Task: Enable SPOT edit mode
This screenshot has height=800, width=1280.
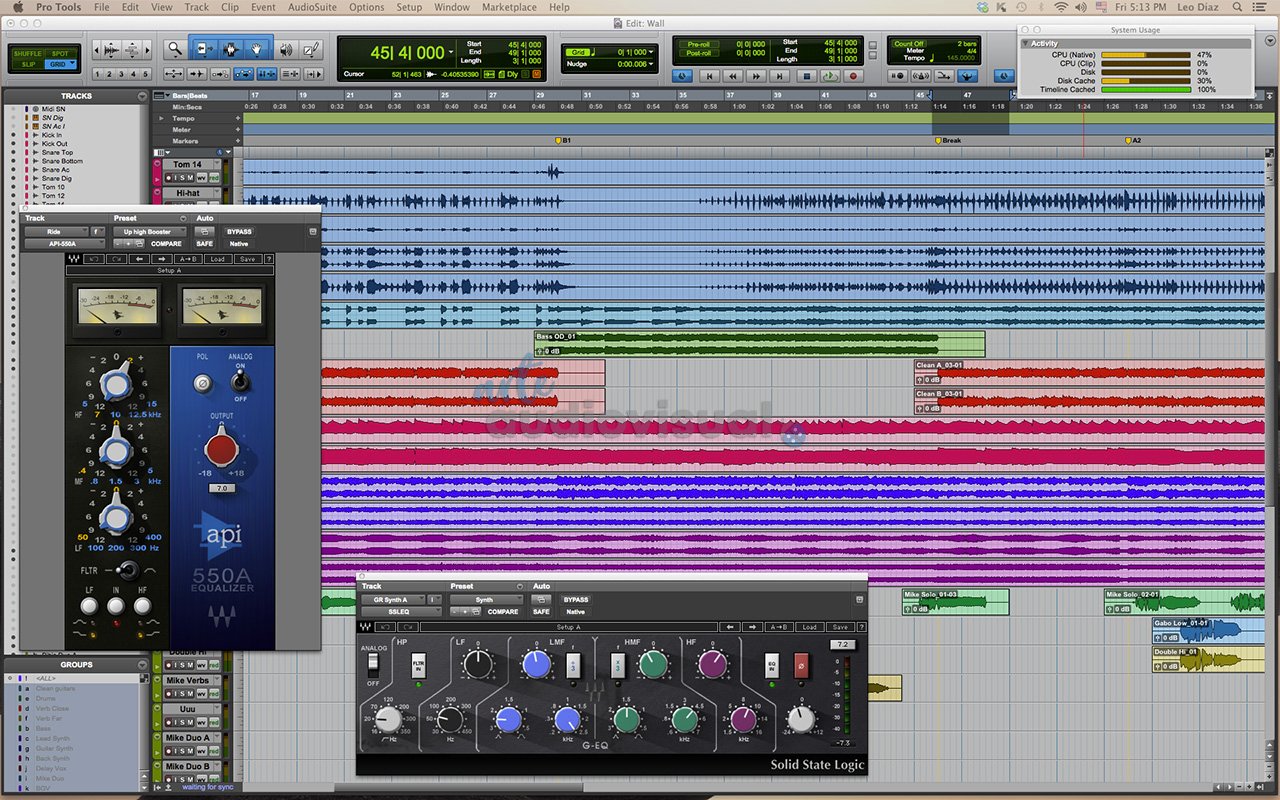Action: tap(60, 53)
